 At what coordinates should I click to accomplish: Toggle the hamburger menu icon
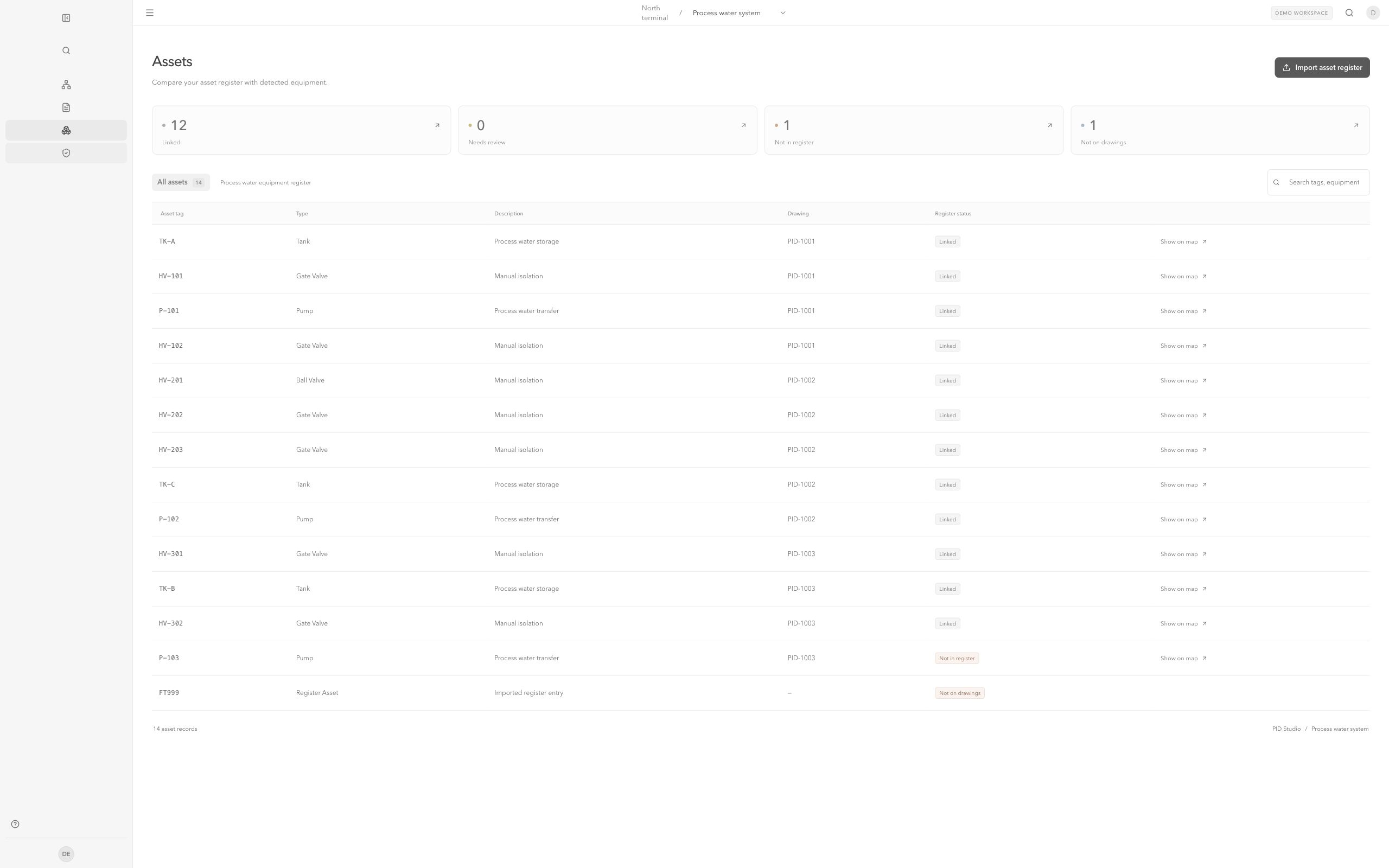pos(150,12)
